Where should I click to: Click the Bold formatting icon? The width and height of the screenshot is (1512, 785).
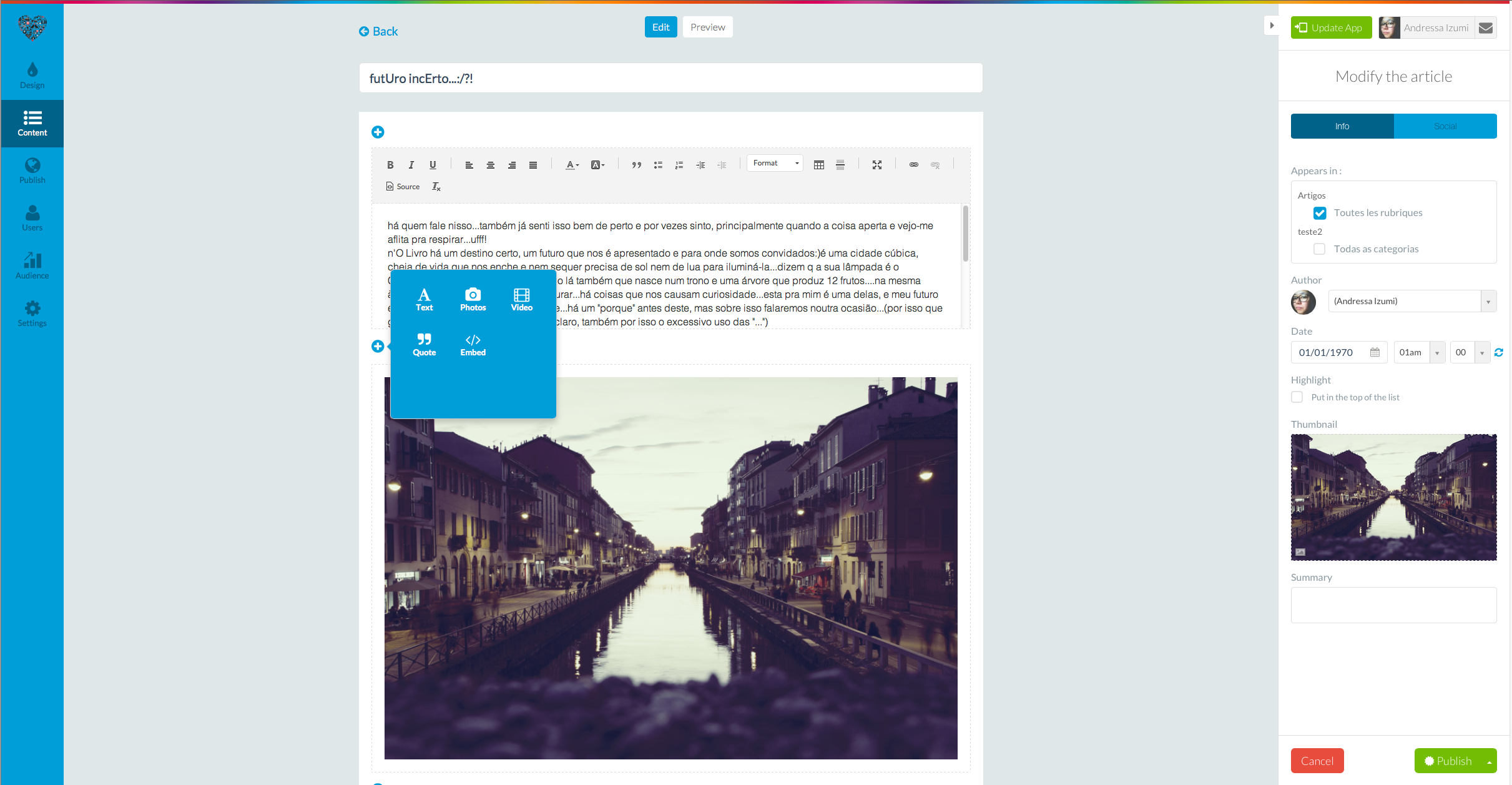pyautogui.click(x=390, y=165)
